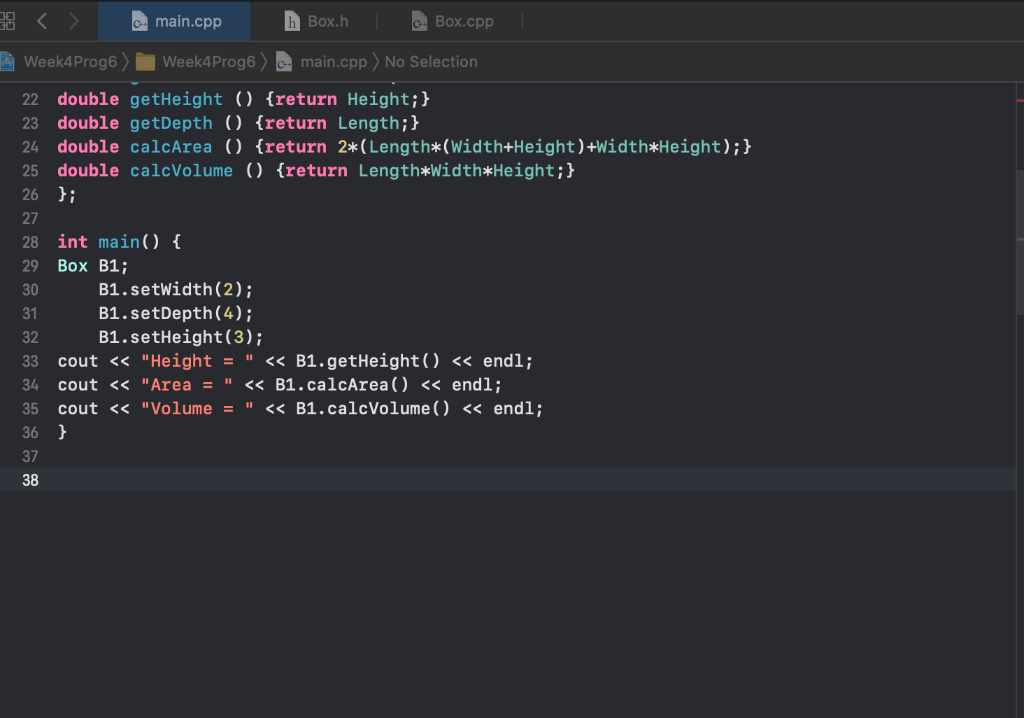Select Week4Prog6 project in the breadcrumb

coord(71,61)
